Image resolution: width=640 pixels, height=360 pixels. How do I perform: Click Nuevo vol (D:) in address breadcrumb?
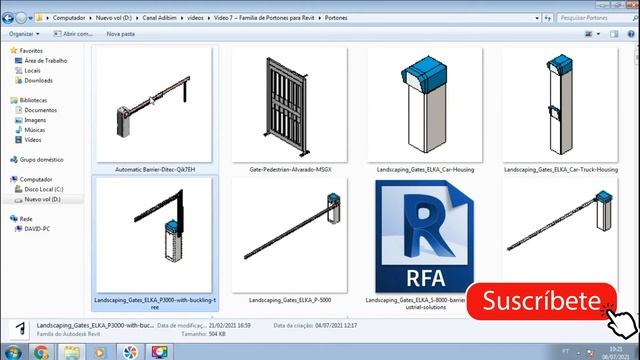click(x=113, y=18)
